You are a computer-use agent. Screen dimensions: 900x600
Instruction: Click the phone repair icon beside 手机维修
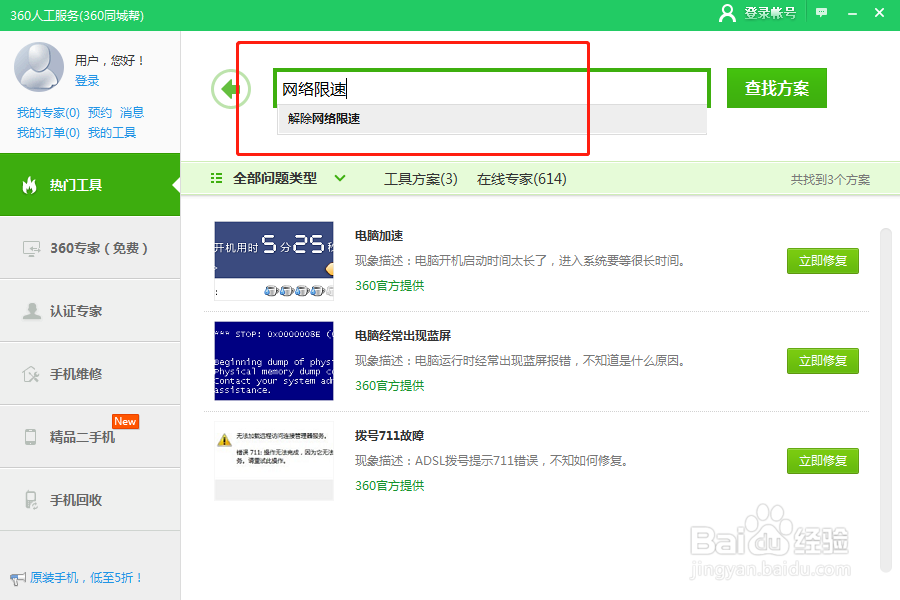(x=30, y=374)
